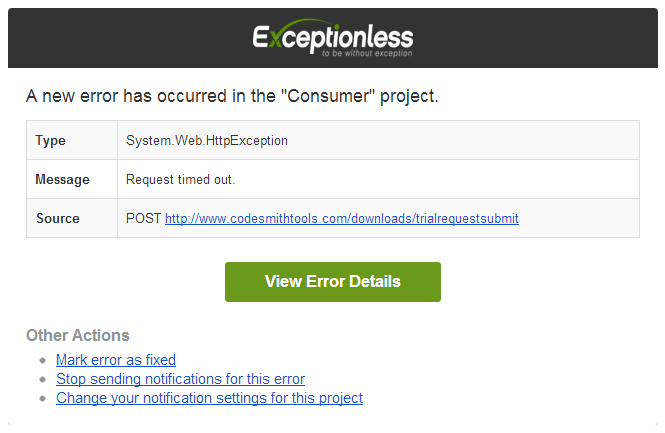Click the POST method text
The width and height of the screenshot is (665, 433).
point(143,218)
